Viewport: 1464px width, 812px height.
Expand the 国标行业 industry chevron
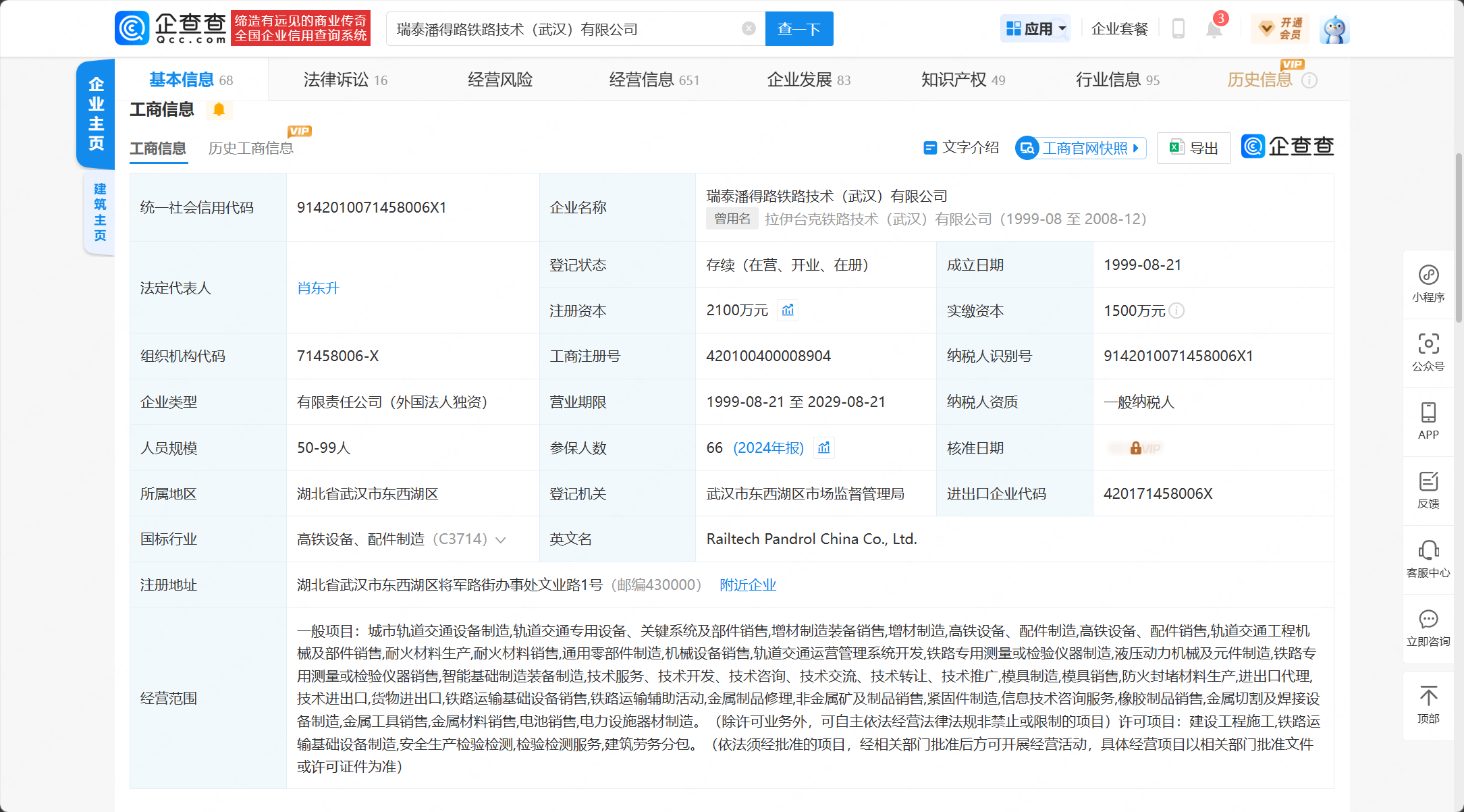(501, 540)
